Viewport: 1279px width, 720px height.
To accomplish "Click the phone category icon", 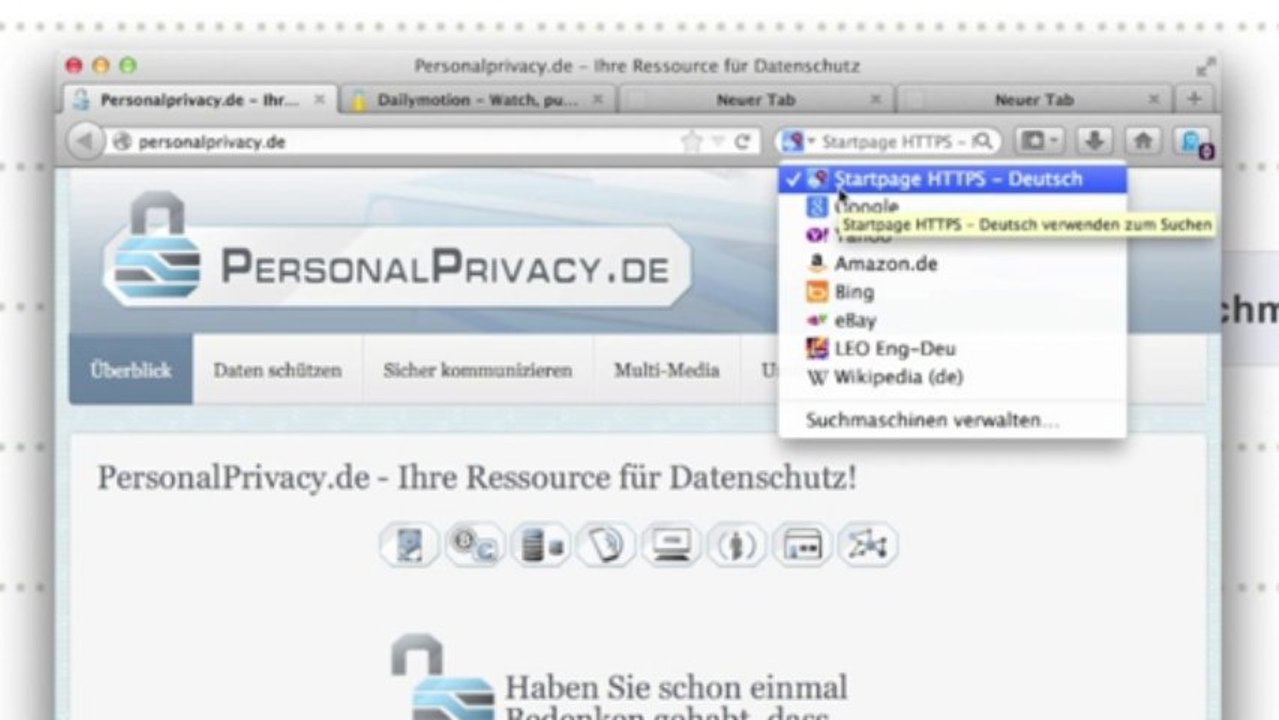I will 606,545.
